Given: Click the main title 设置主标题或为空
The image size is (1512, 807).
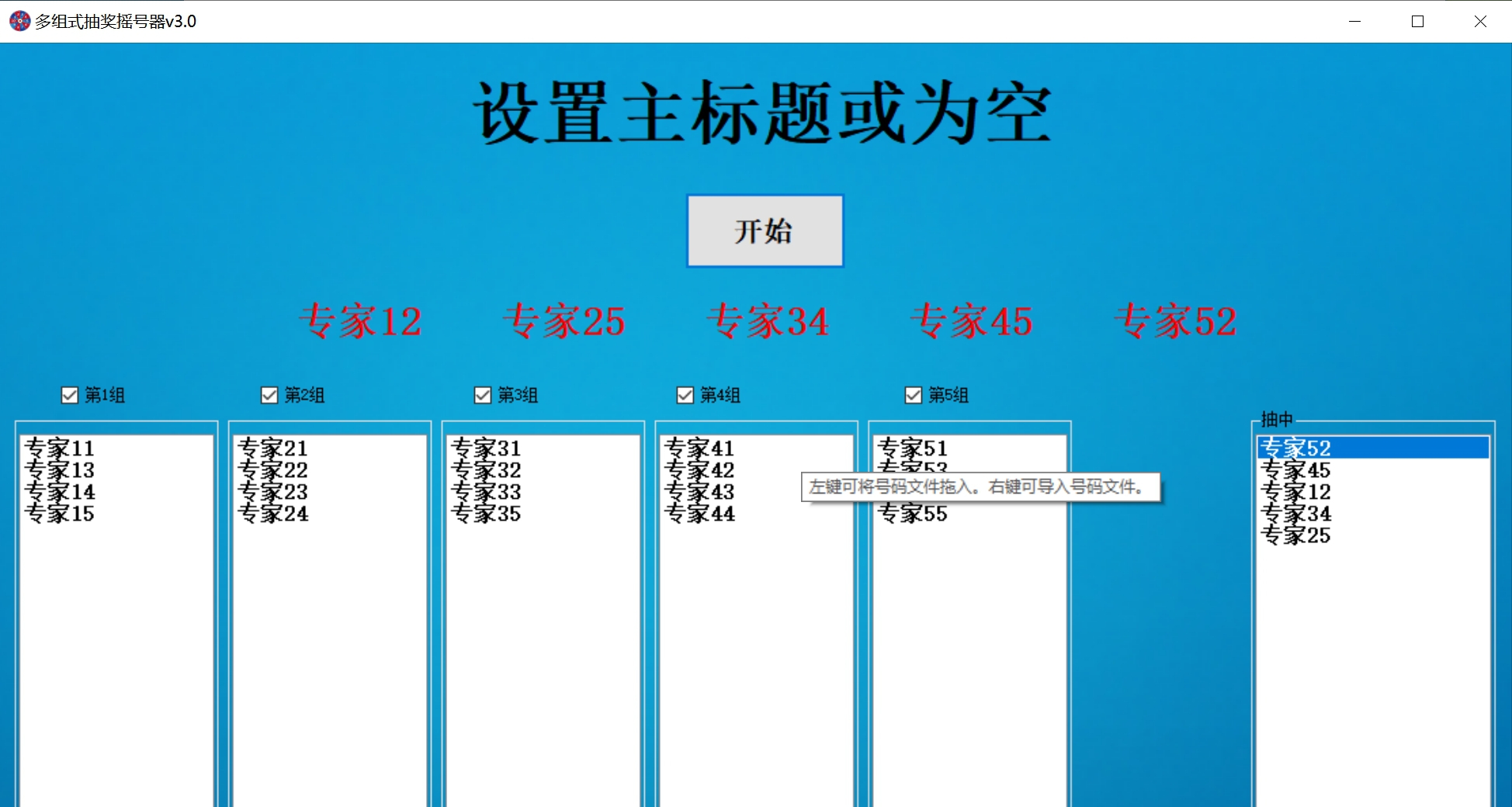Looking at the screenshot, I should pyautogui.click(x=763, y=113).
